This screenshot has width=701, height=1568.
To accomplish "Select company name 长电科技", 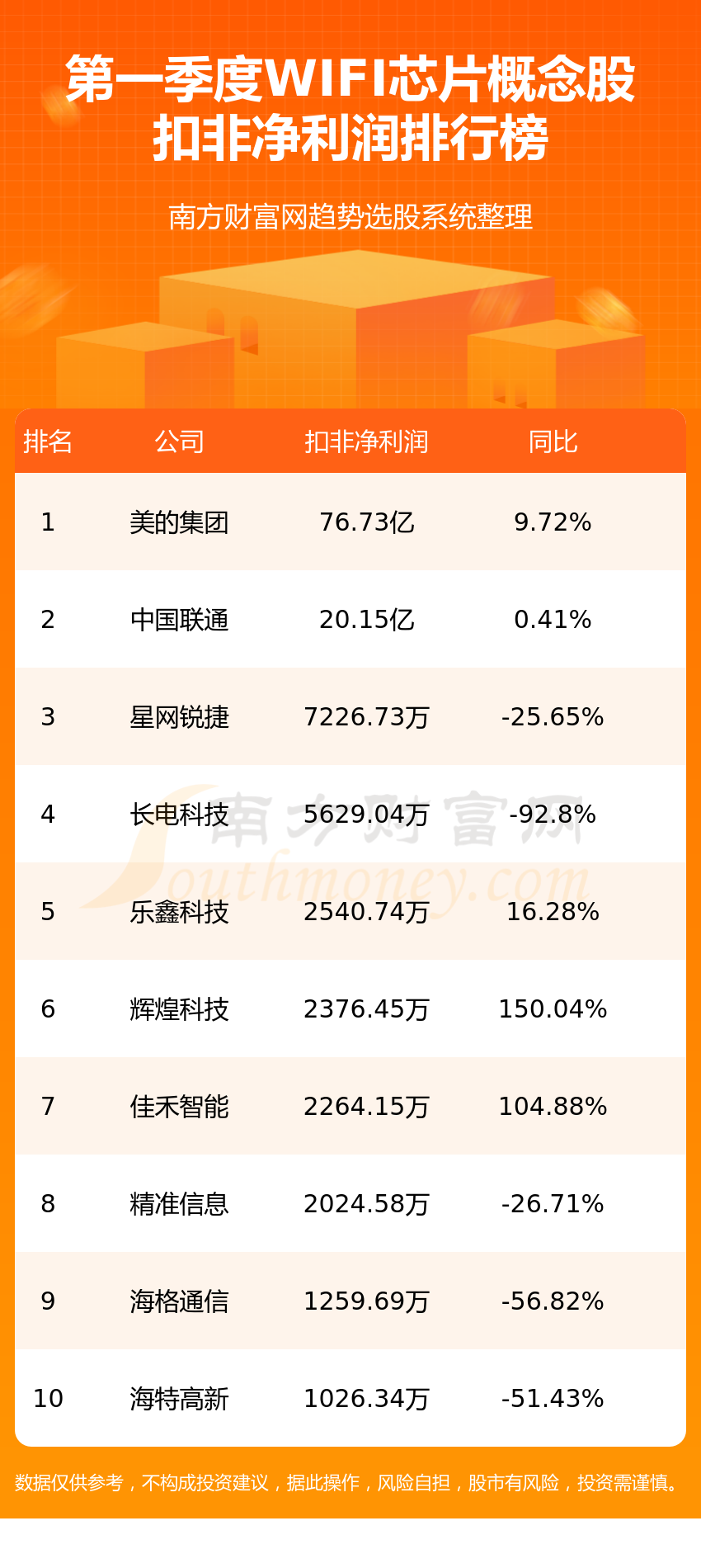I will [179, 815].
